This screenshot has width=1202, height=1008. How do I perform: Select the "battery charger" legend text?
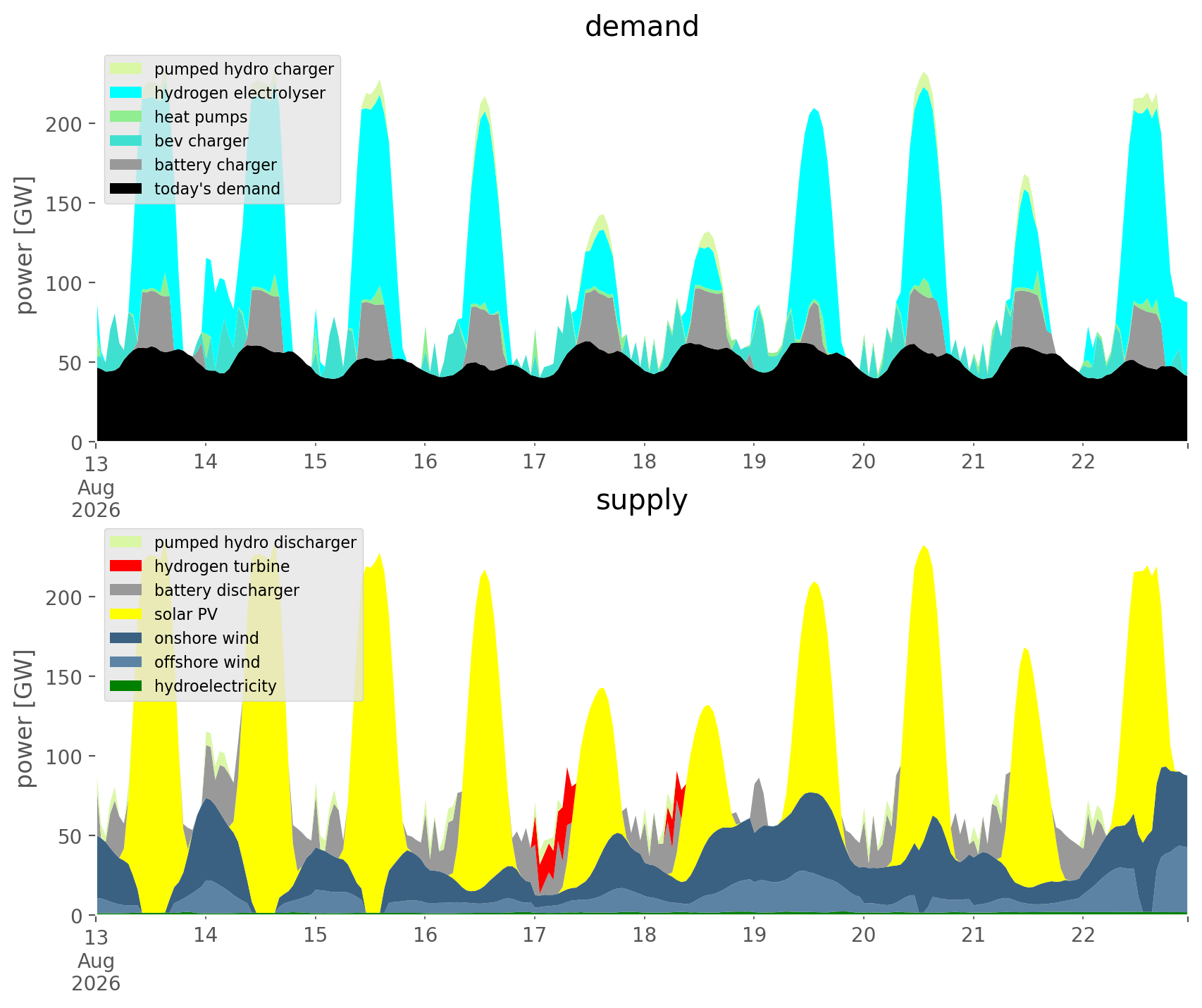click(216, 165)
